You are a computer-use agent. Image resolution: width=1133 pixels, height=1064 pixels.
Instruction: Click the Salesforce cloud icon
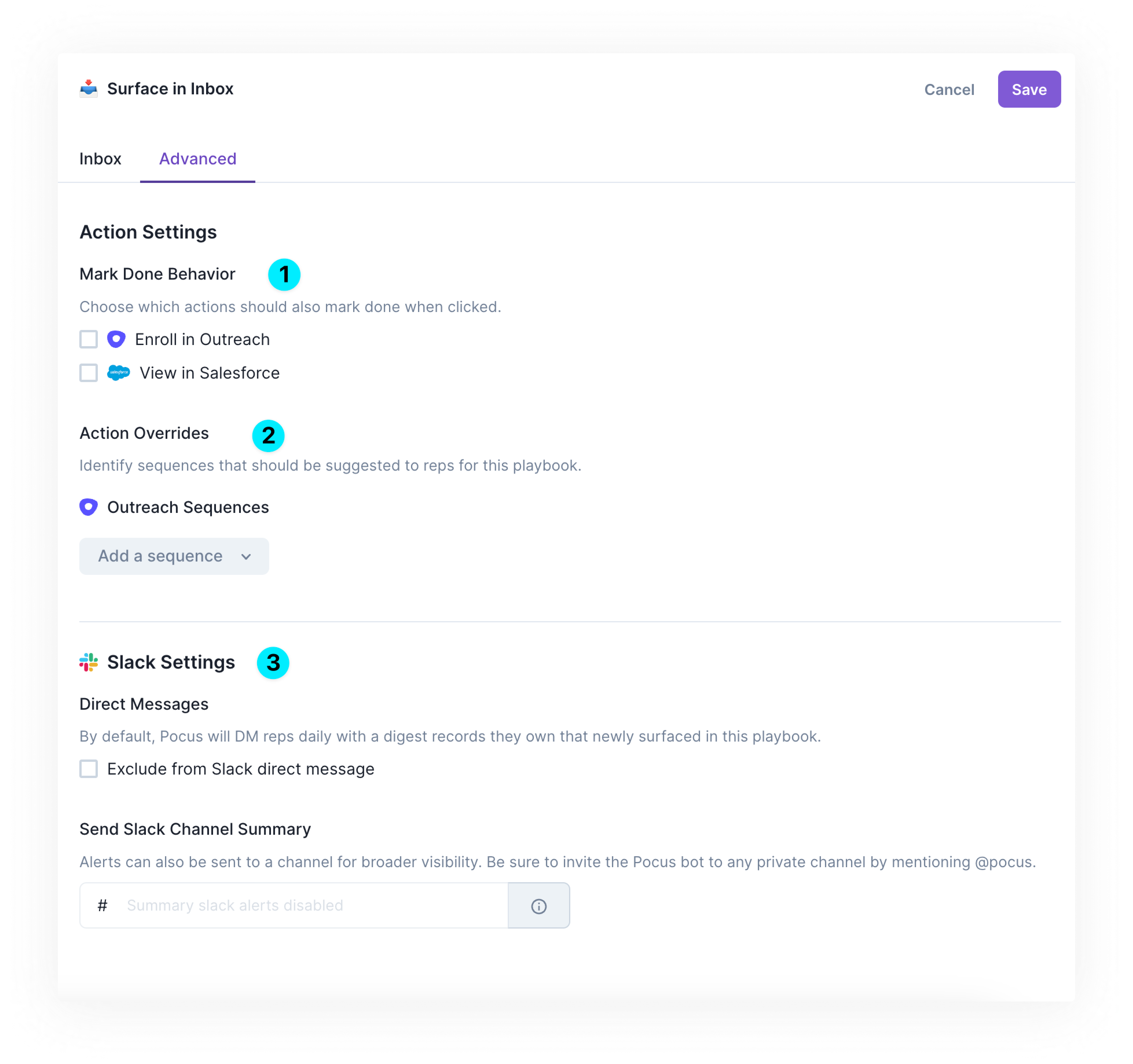(119, 373)
